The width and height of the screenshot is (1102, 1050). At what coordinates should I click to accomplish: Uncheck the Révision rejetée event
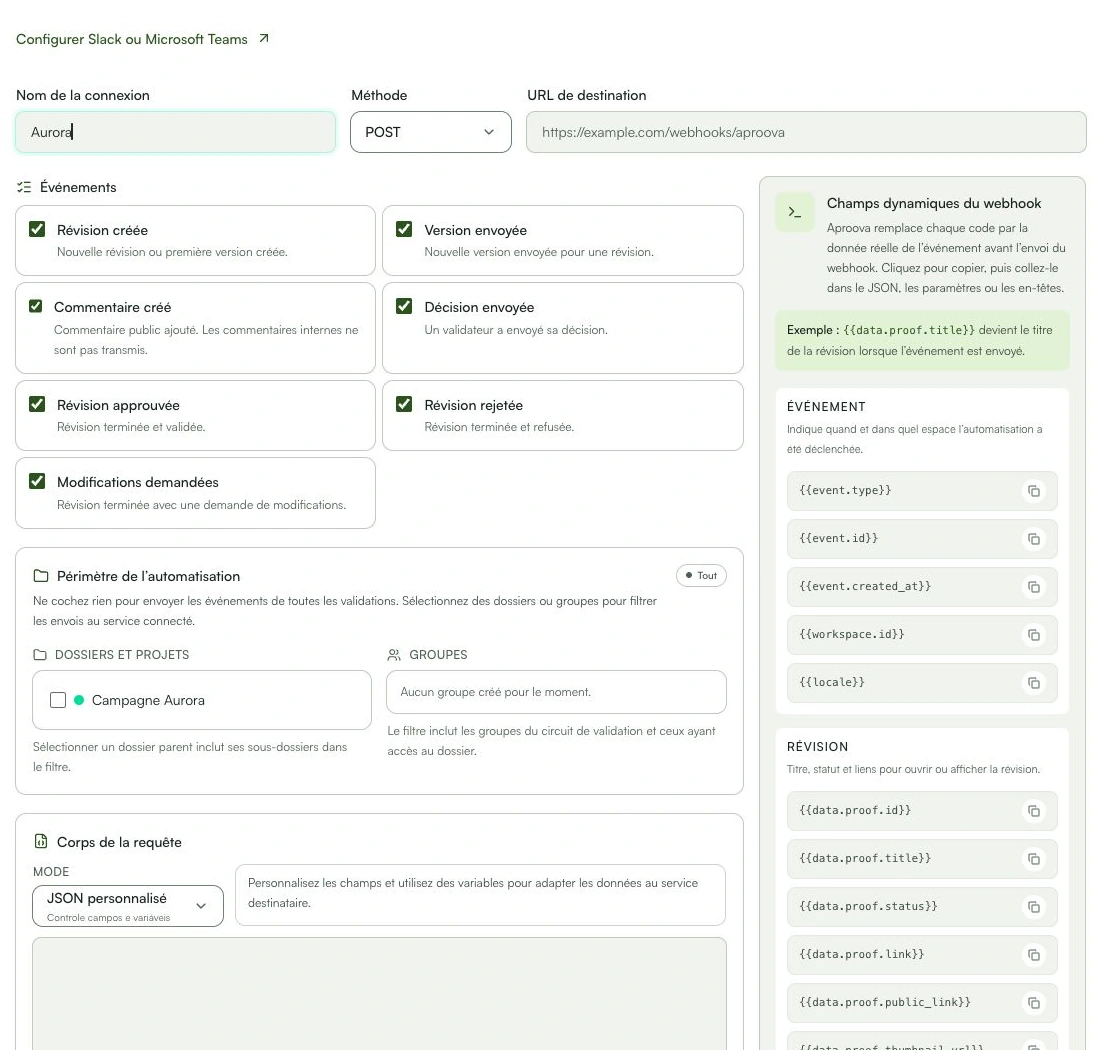tap(404, 404)
